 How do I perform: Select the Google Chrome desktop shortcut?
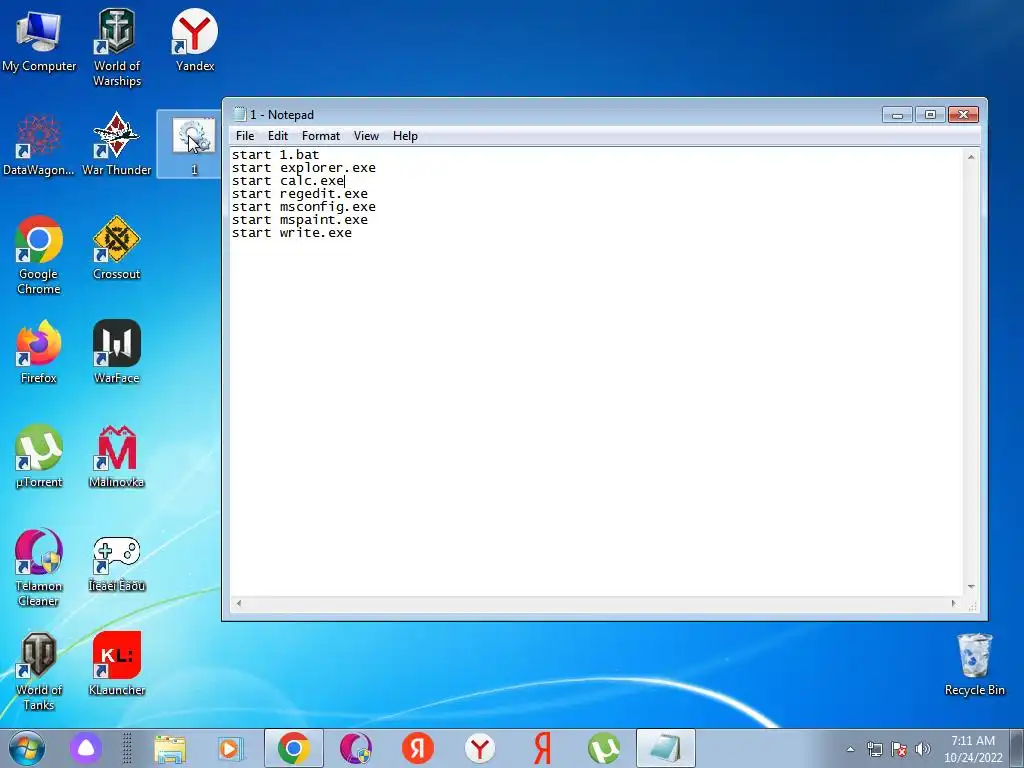point(39,255)
